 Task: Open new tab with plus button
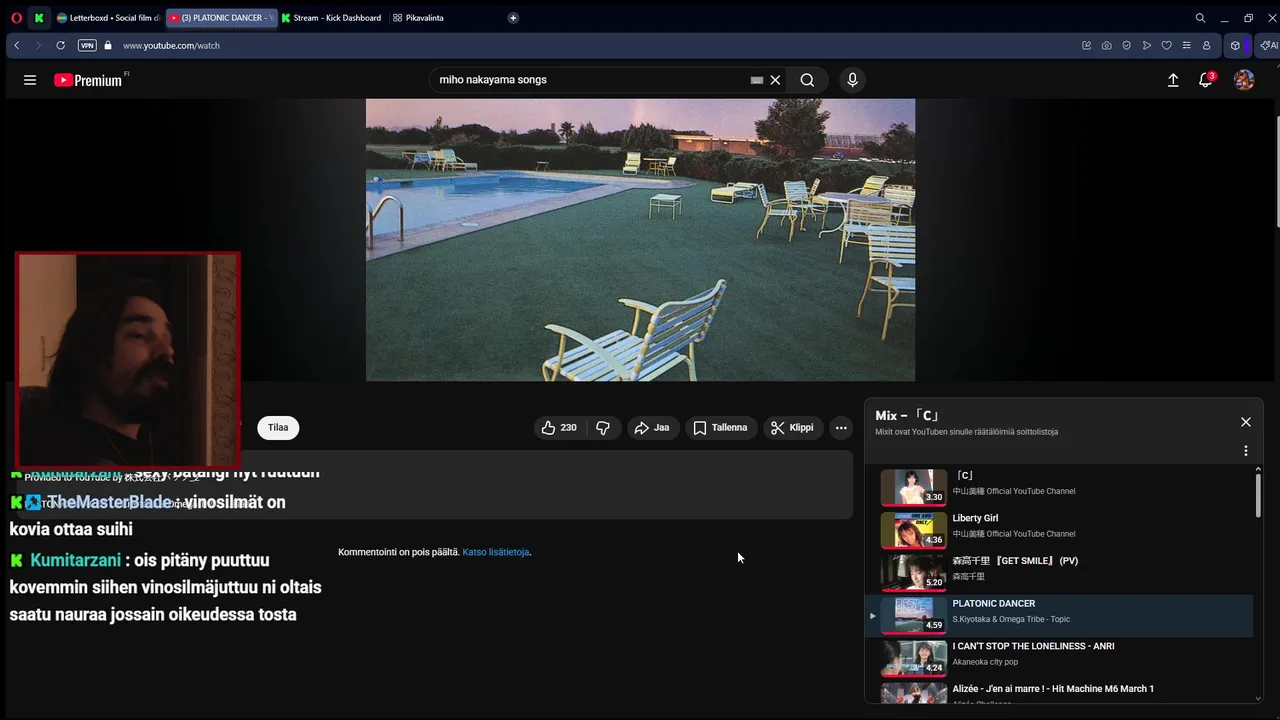click(x=513, y=18)
